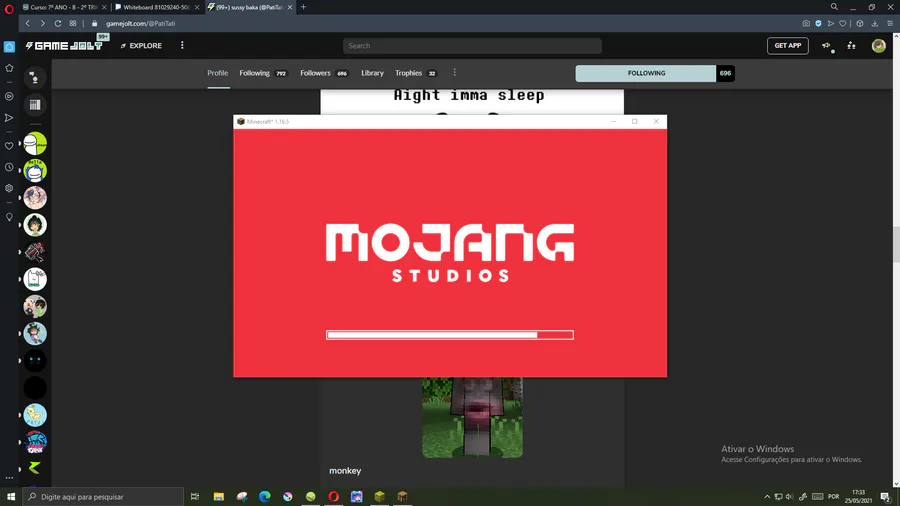Reload the gamejolt.com page
This screenshot has height=506, width=900.
(58, 24)
